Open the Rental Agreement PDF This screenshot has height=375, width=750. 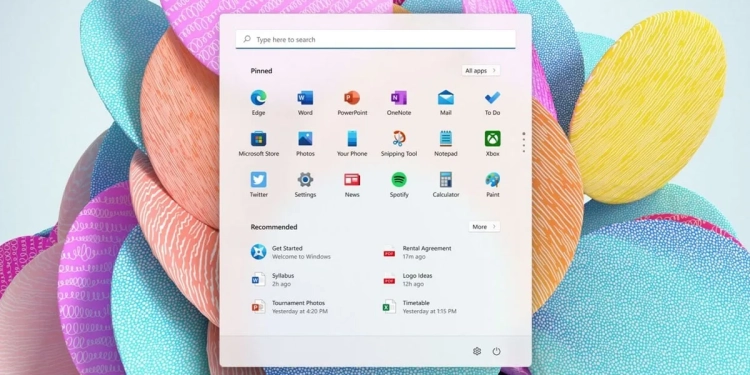tap(417, 252)
